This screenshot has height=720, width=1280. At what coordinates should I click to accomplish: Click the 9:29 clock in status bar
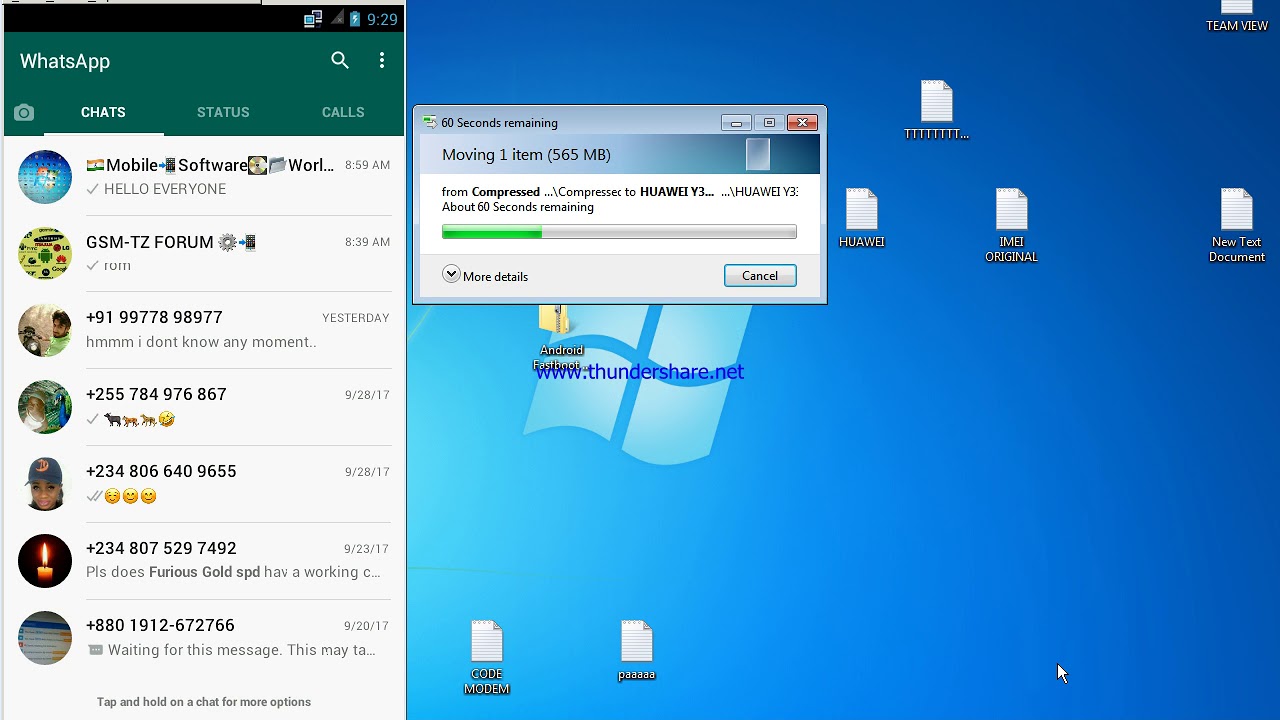pyautogui.click(x=382, y=19)
